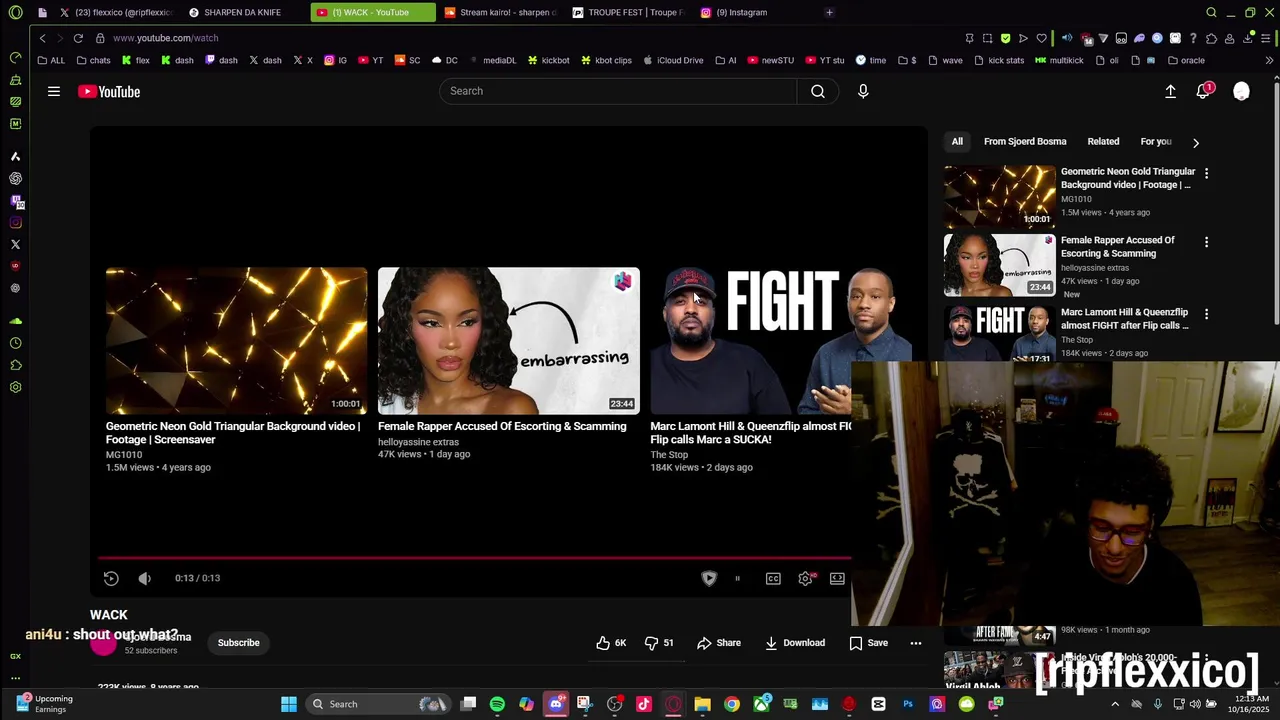The width and height of the screenshot is (1280, 720).
Task: Open the 'kickbot' bookmark
Action: pos(548,60)
